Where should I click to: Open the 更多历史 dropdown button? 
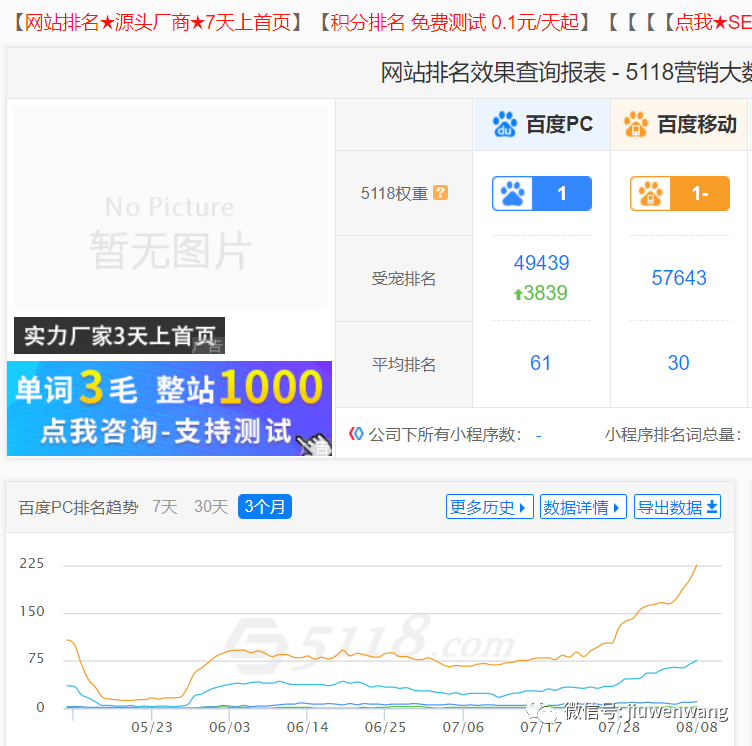[x=489, y=507]
